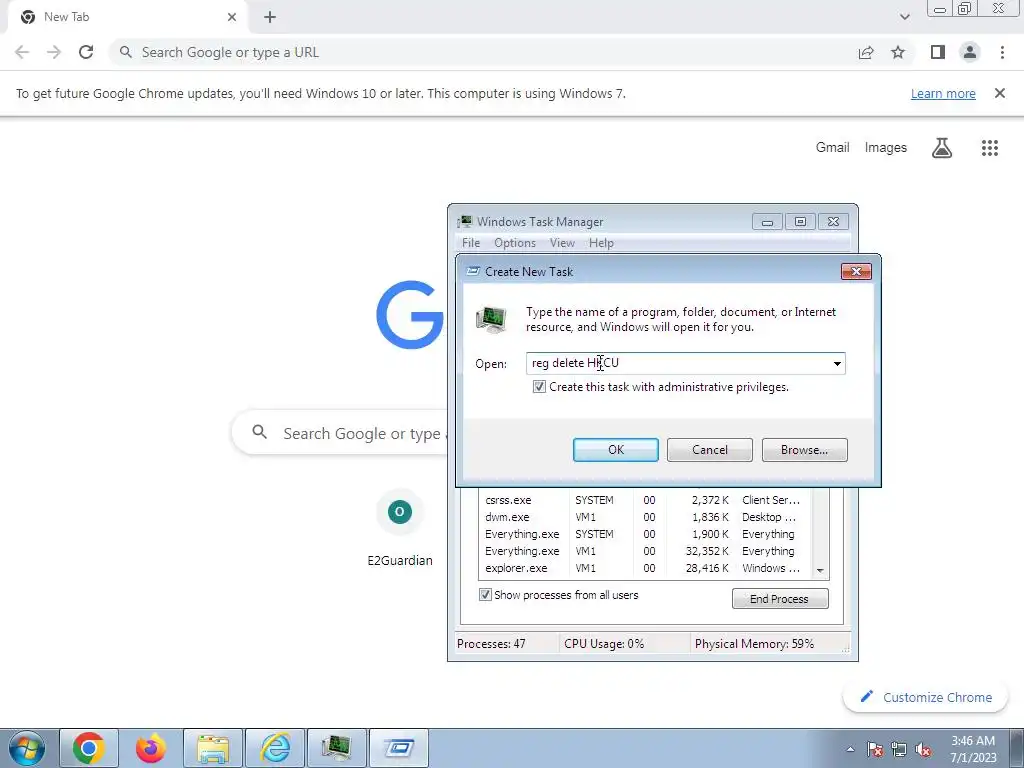Go forward in Chrome
The image size is (1024, 768).
point(54,52)
